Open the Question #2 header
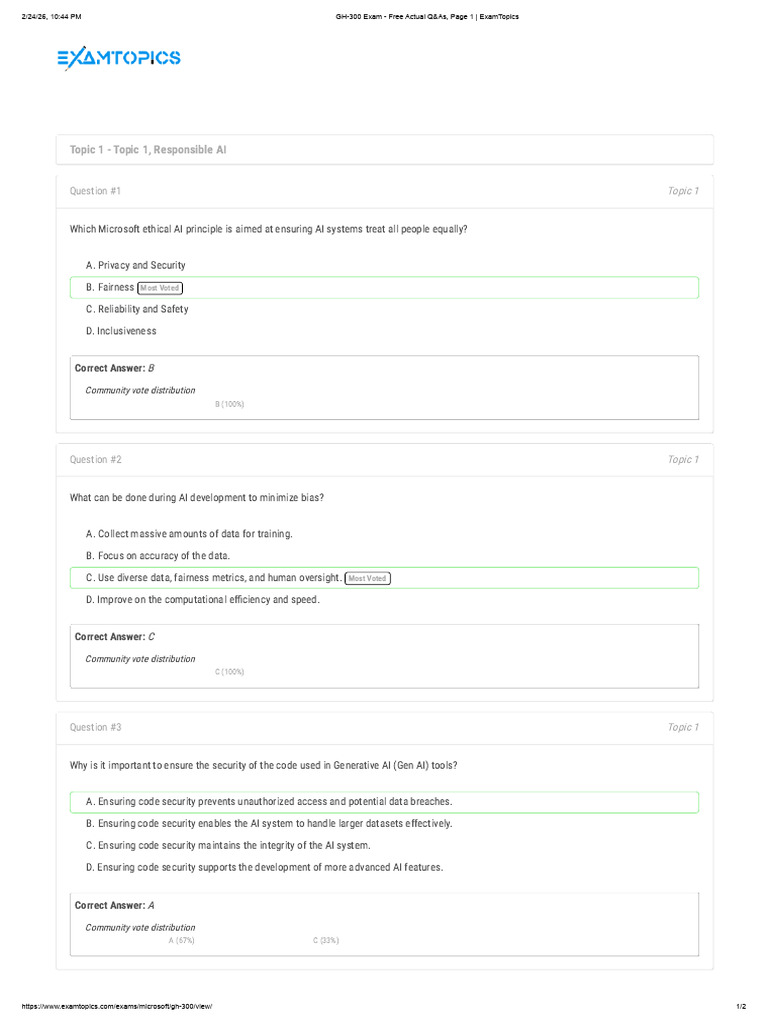The height and width of the screenshot is (1024, 768). [x=95, y=460]
